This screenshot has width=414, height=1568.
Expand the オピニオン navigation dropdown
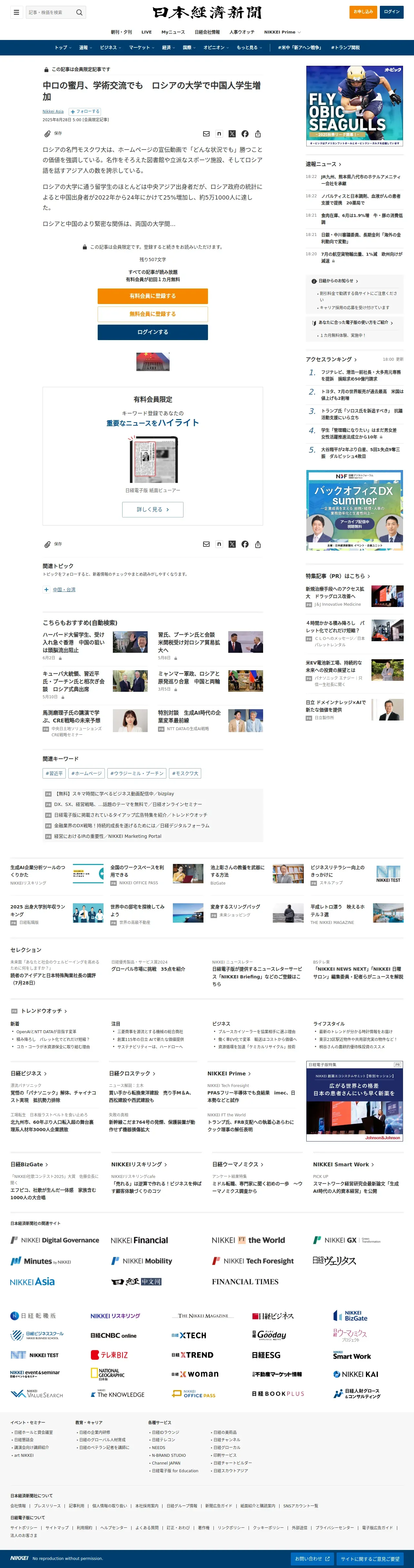pyautogui.click(x=216, y=47)
